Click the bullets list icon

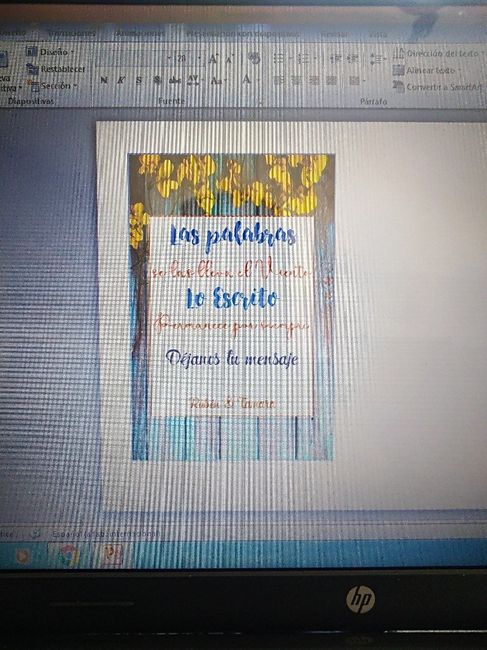(x=279, y=58)
